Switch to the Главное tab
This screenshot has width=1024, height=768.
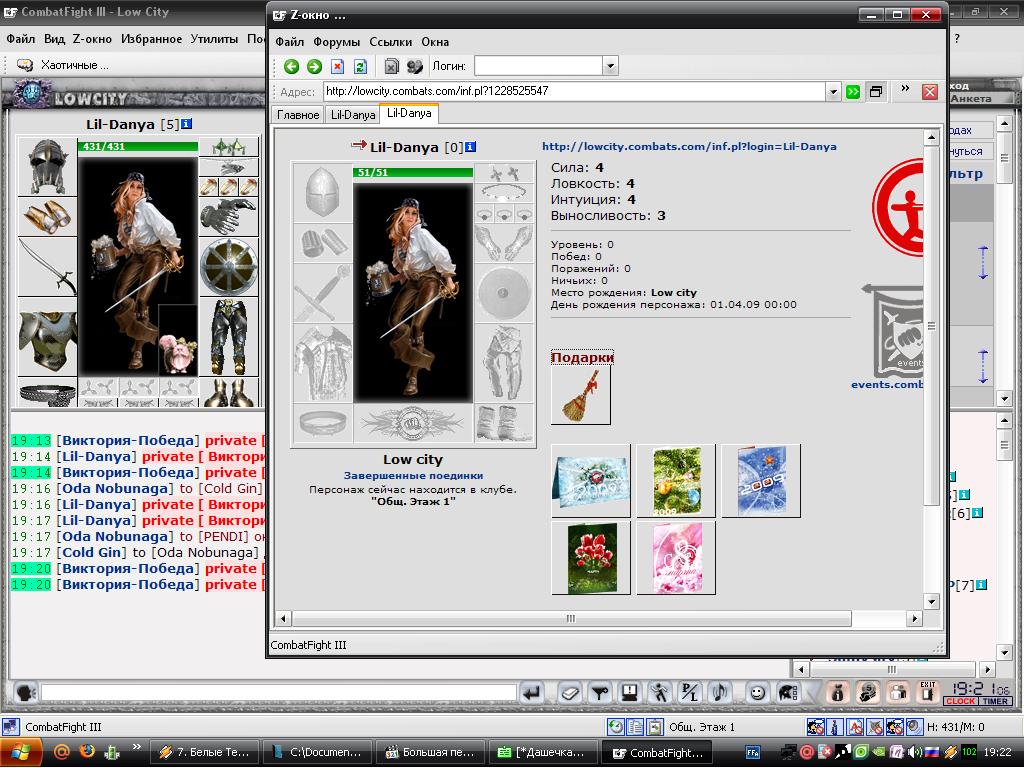coord(298,115)
